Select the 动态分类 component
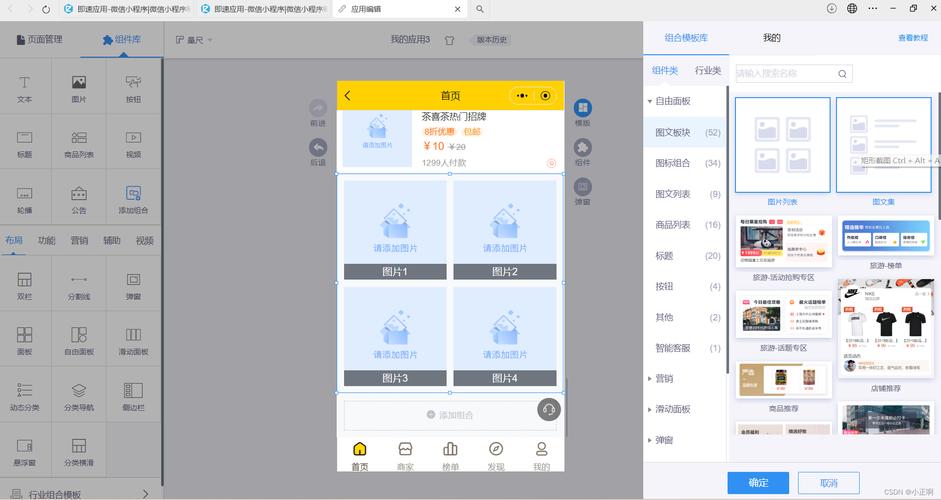Screen dimensions: 941x500 25,396
